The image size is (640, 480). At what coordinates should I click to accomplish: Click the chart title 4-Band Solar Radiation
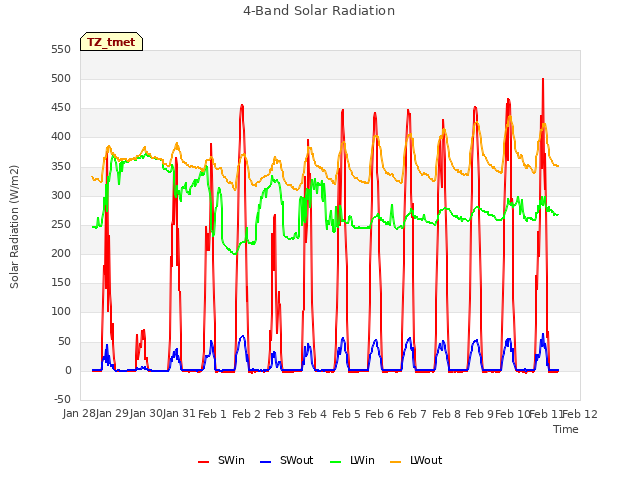pyautogui.click(x=319, y=11)
